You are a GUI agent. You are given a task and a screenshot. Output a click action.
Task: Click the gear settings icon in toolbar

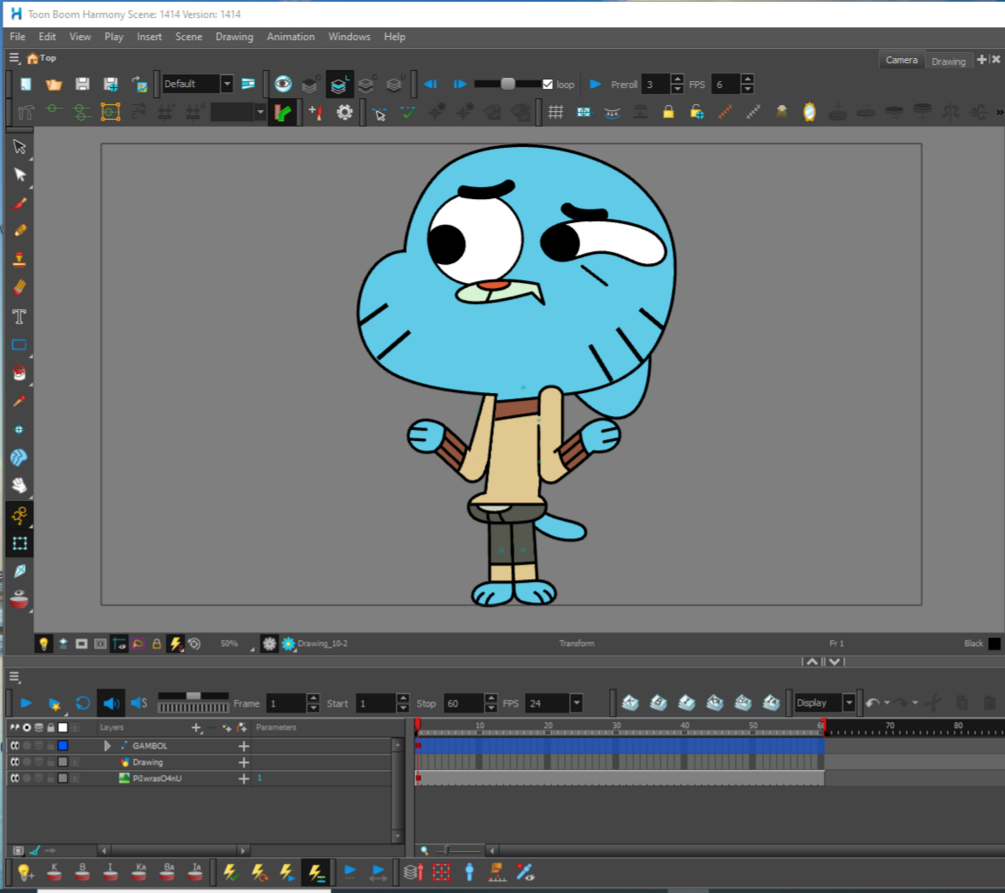[344, 113]
